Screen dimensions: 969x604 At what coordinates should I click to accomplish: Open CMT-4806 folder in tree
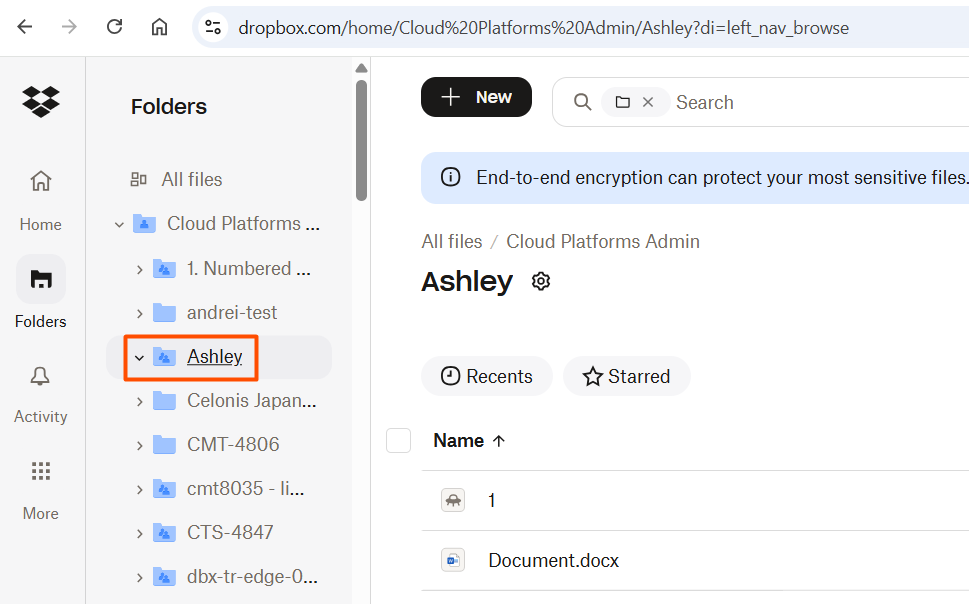(x=233, y=444)
